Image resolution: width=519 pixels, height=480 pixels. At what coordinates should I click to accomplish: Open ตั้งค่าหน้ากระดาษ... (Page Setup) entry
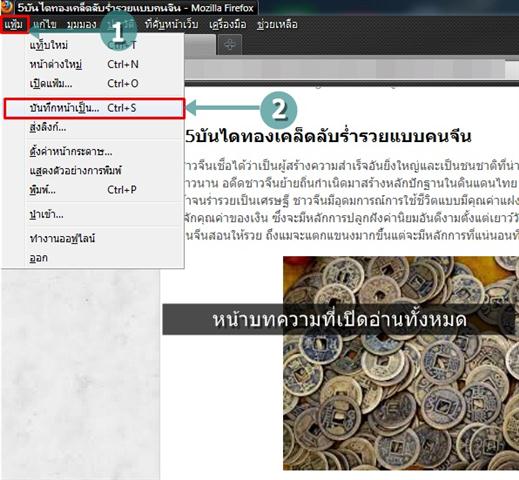[x=93, y=152]
